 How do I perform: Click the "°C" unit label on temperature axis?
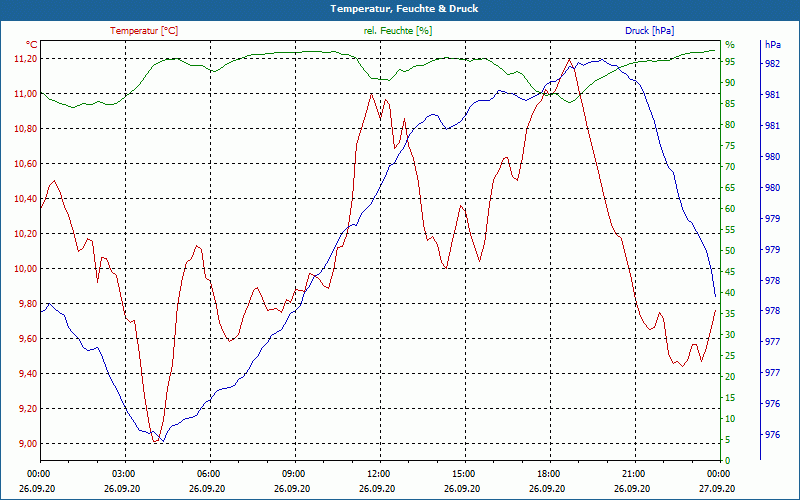tap(32, 44)
